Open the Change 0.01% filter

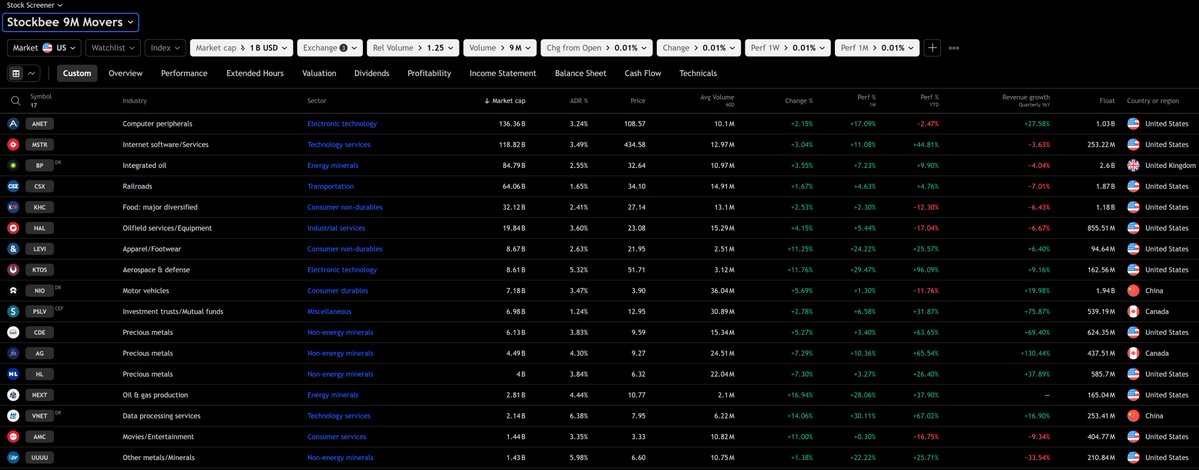699,47
